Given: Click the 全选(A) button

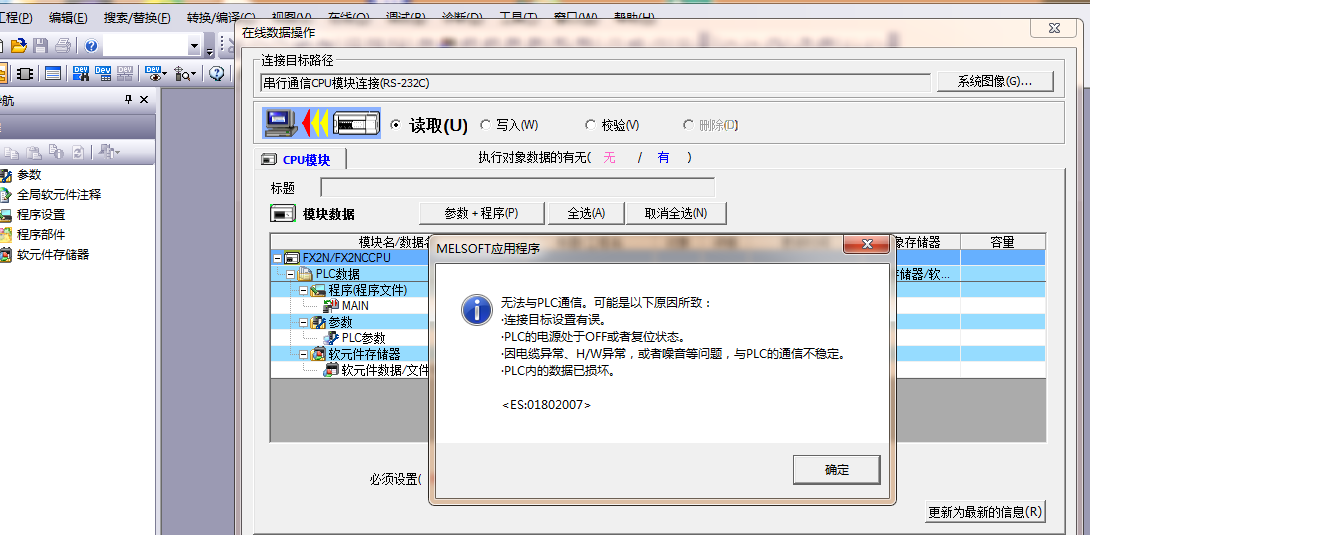Looking at the screenshot, I should pyautogui.click(x=586, y=213).
